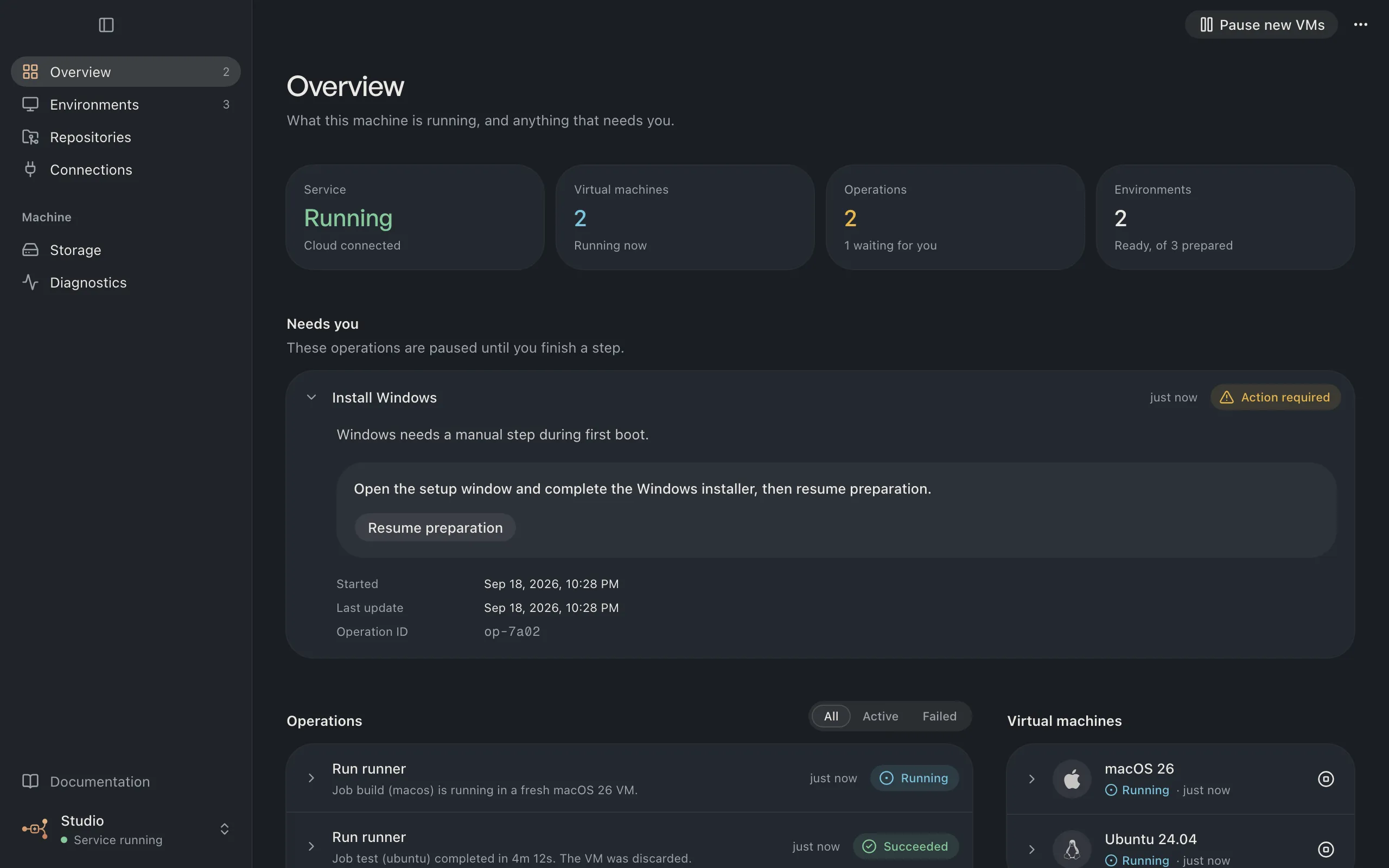
Task: Click Resume preparation button
Action: point(435,527)
